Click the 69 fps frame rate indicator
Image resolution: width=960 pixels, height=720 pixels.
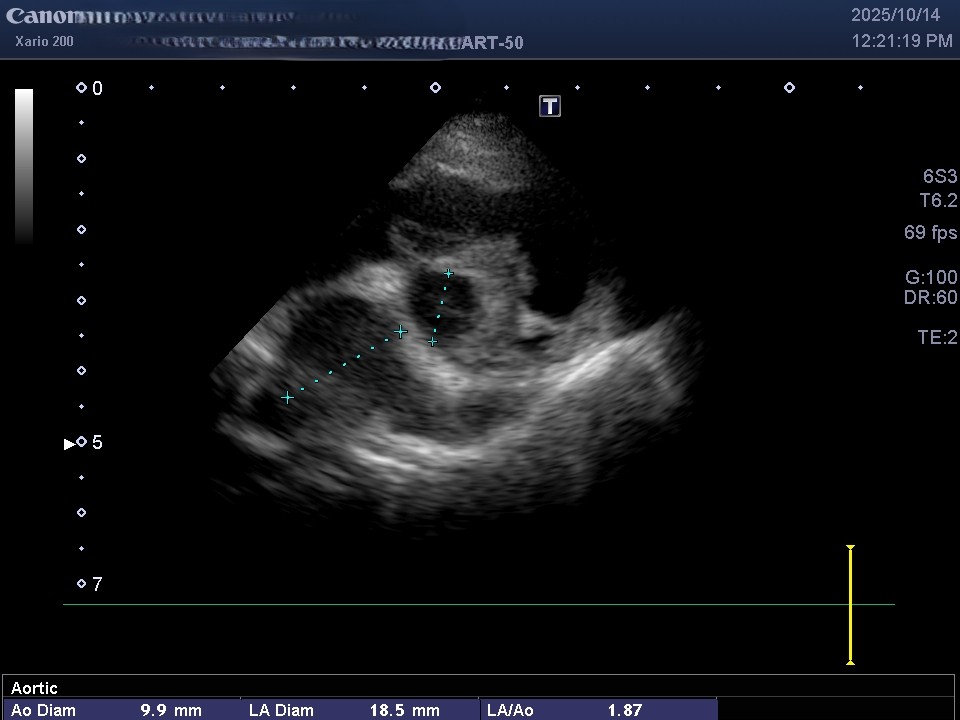[x=930, y=233]
